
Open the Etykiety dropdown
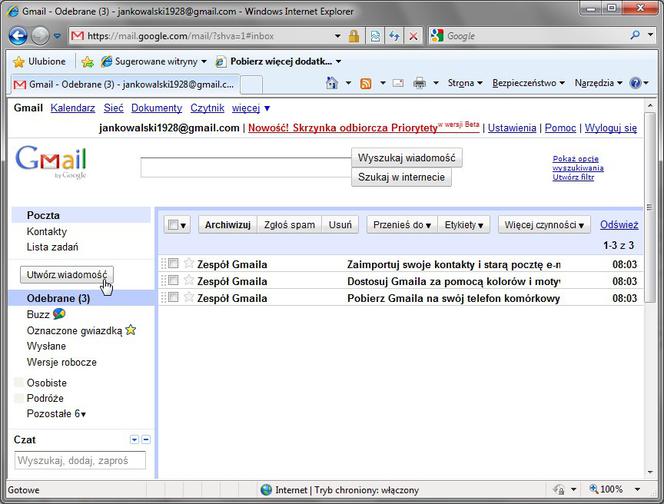[464, 225]
